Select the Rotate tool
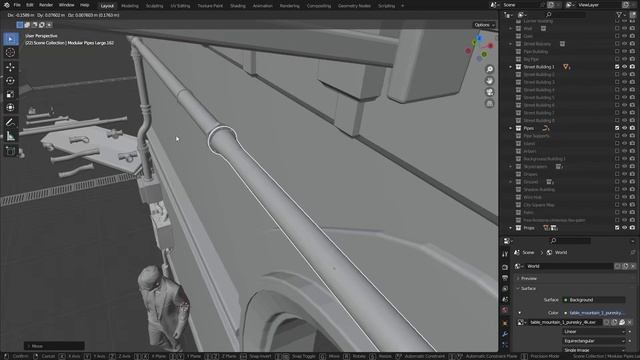The width and height of the screenshot is (640, 360). (x=11, y=80)
